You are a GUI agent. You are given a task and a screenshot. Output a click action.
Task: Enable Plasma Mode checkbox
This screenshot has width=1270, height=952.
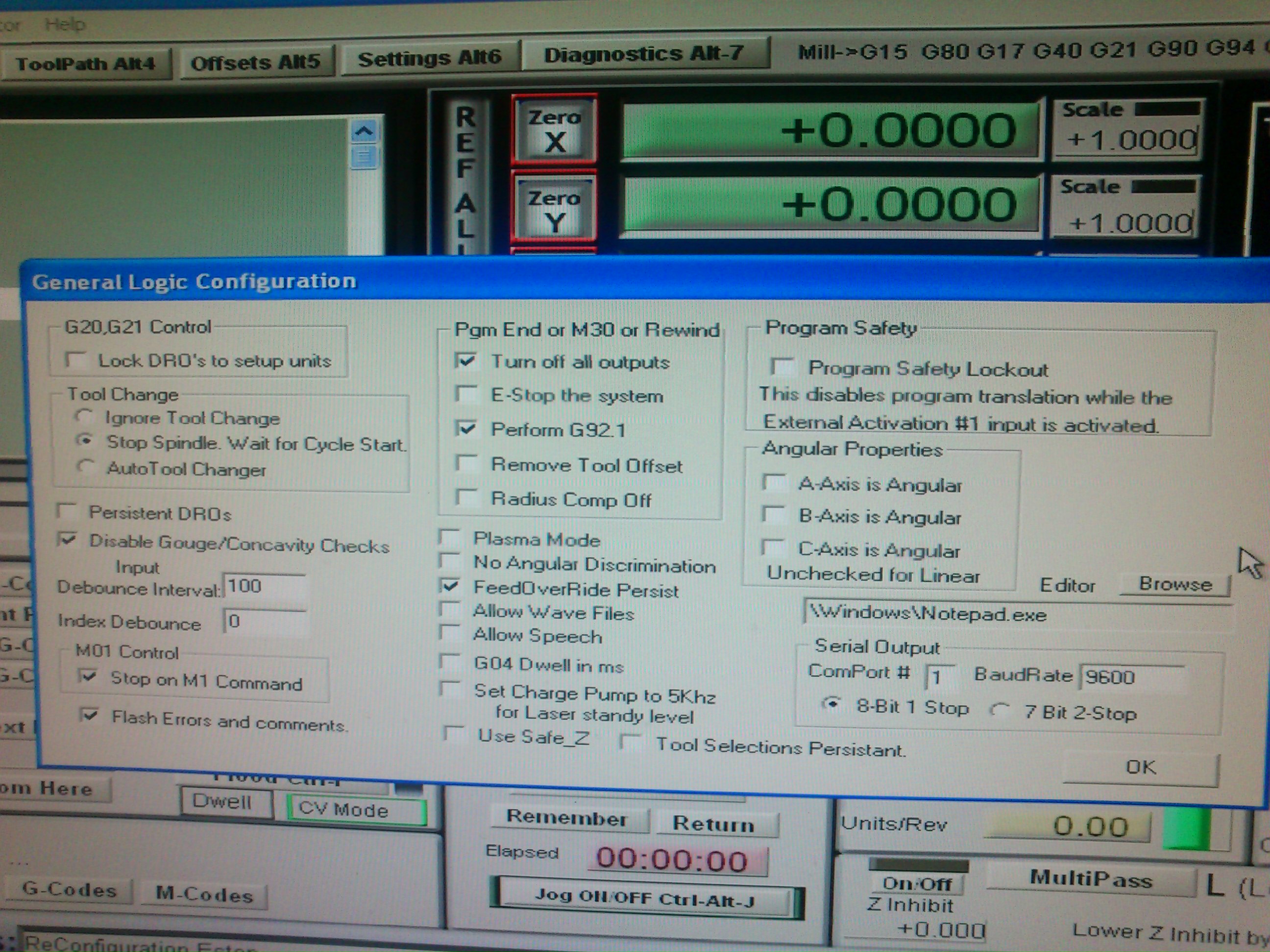448,538
